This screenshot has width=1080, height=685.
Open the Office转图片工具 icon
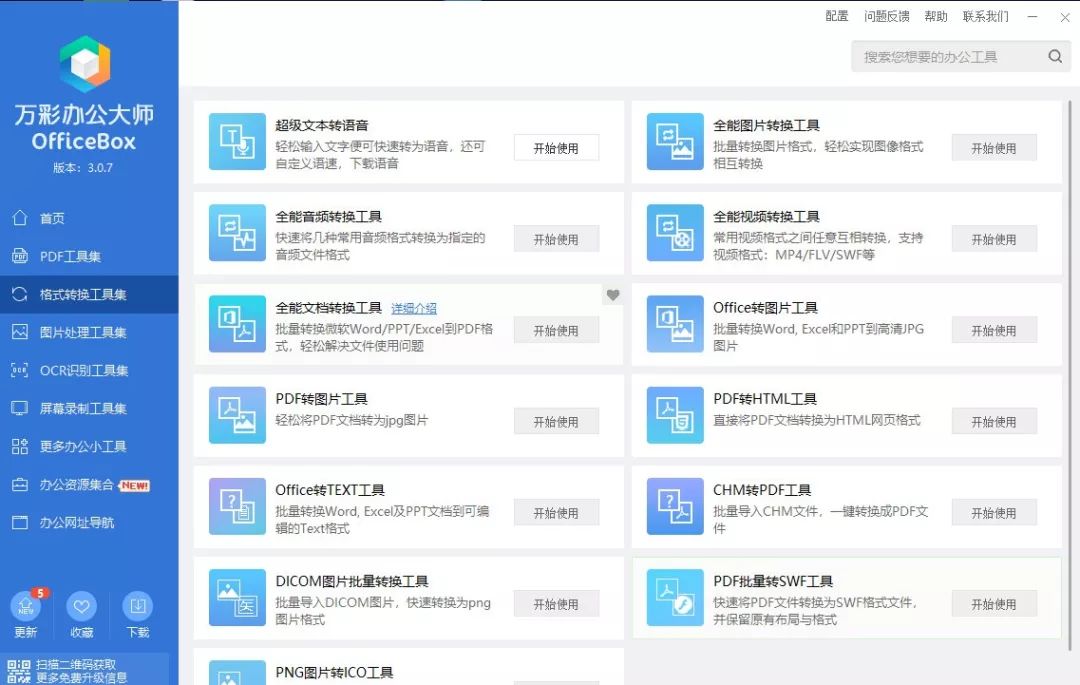[x=675, y=324]
